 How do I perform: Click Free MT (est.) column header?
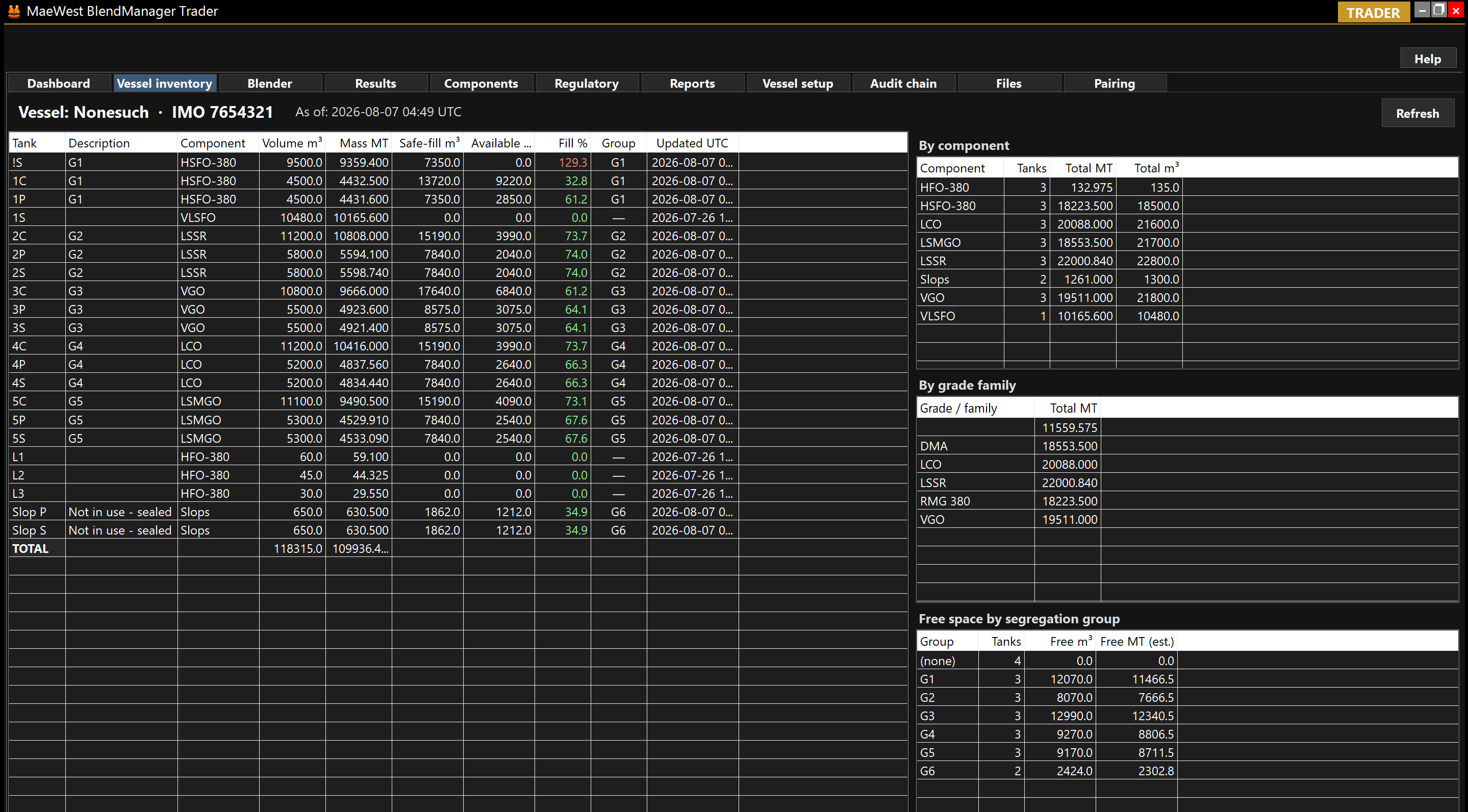1137,641
